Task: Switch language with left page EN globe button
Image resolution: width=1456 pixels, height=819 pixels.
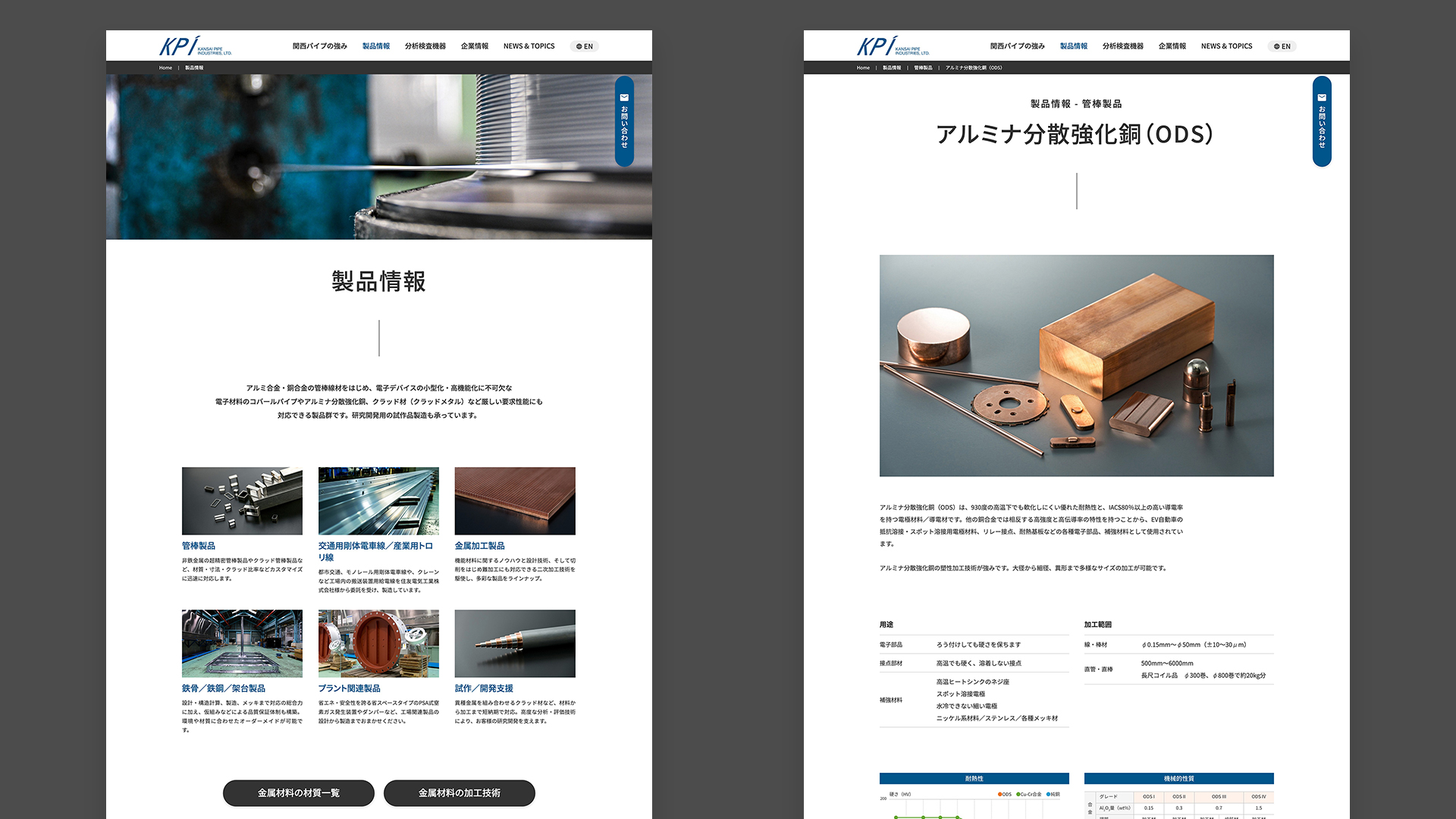Action: (x=584, y=46)
